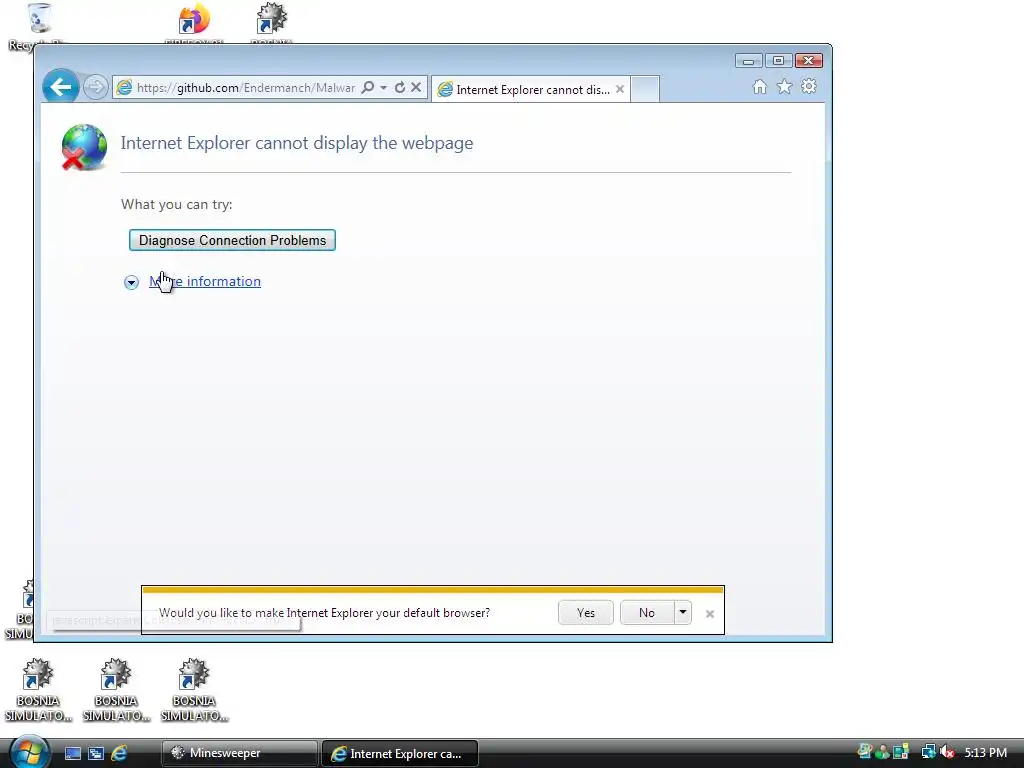Click the two-person tray icon
The image size is (1024, 768).
(883, 752)
